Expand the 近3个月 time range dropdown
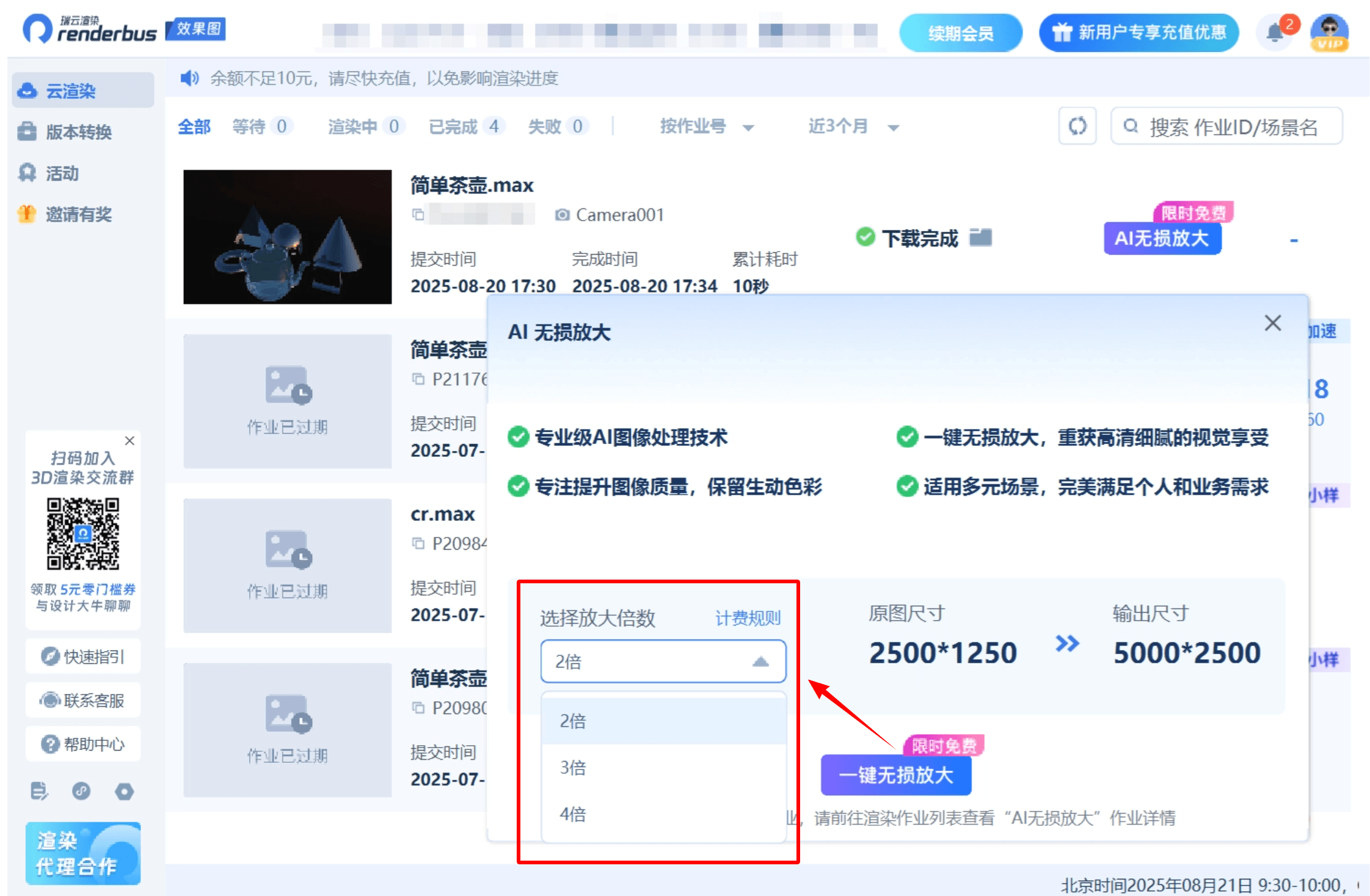This screenshot has width=1370, height=896. [x=853, y=126]
